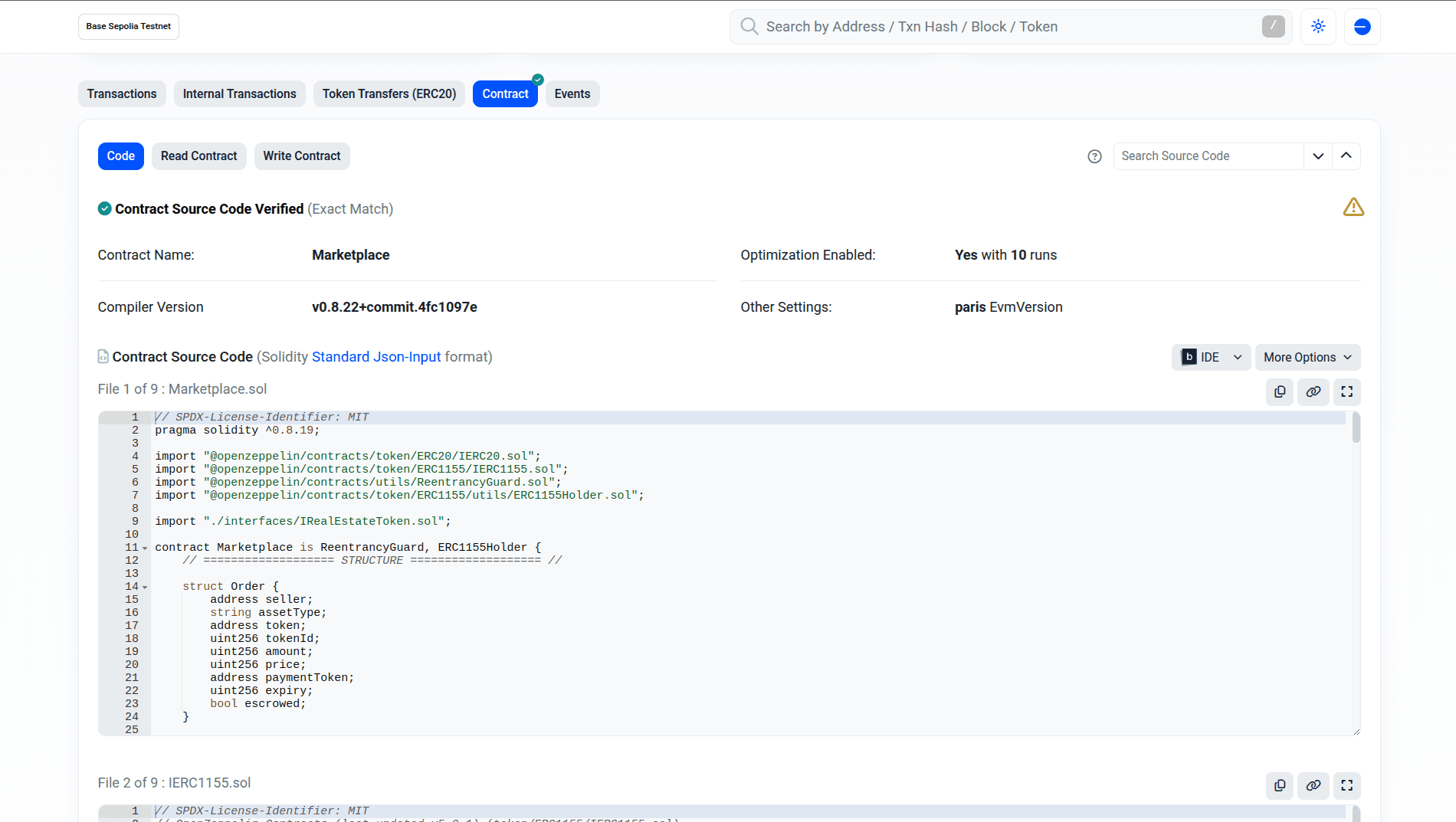The image size is (1456, 822).
Task: Copy IERC1155.sol source with the copy icon
Action: point(1279,785)
